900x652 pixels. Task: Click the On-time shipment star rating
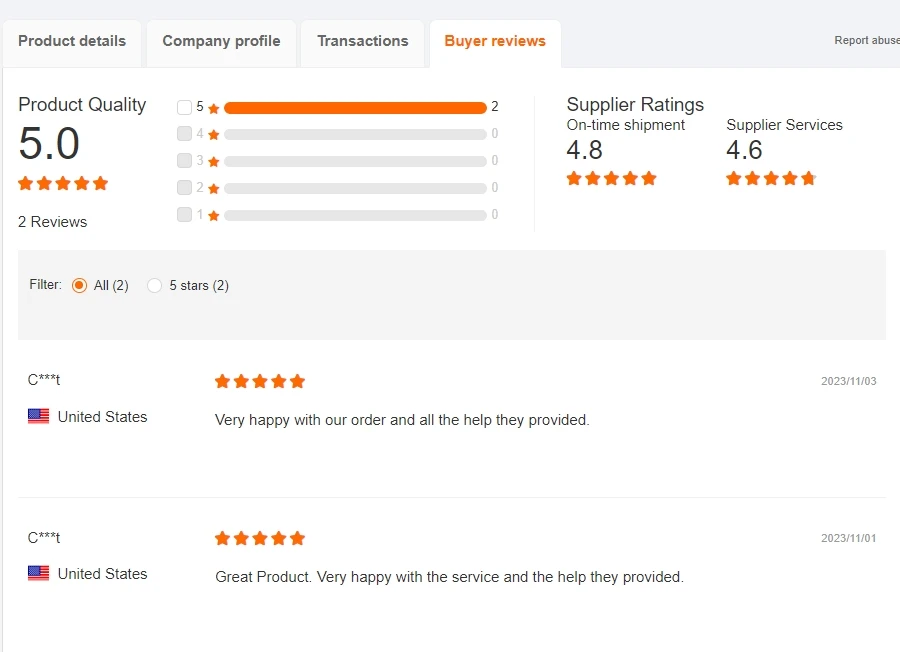pyautogui.click(x=611, y=178)
